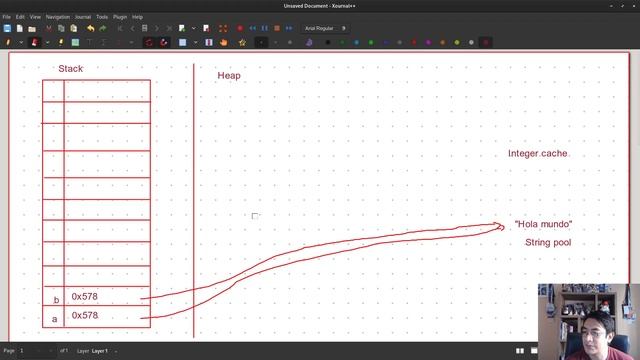Click the go-to-page icon
This screenshot has width=640, height=360.
pos(144,28)
